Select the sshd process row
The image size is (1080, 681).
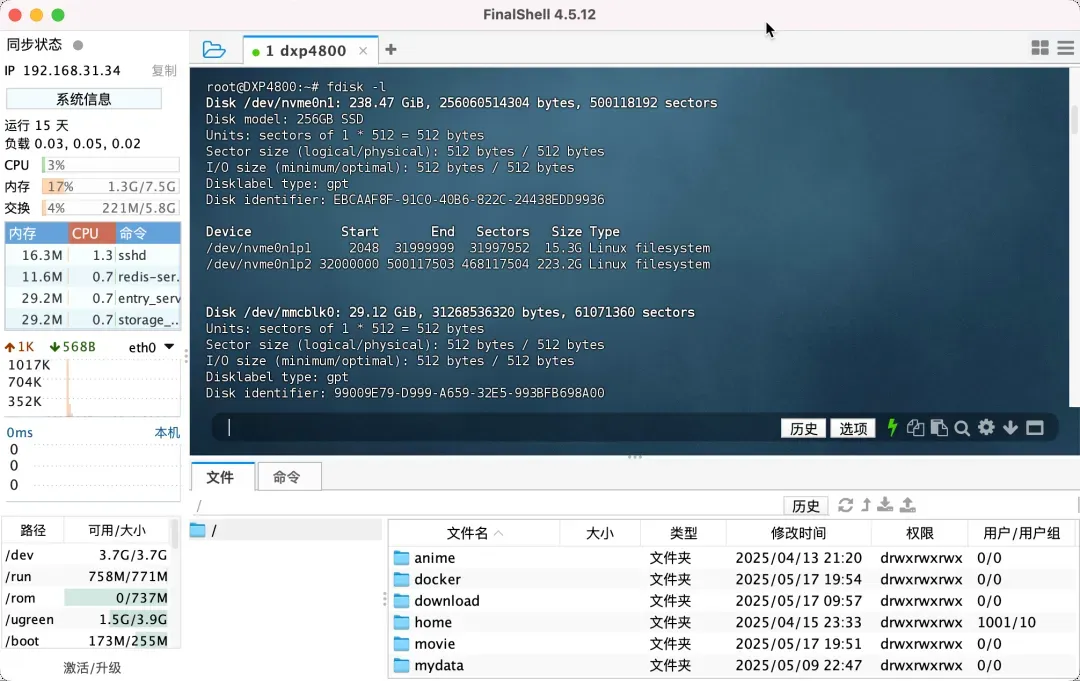pos(93,255)
